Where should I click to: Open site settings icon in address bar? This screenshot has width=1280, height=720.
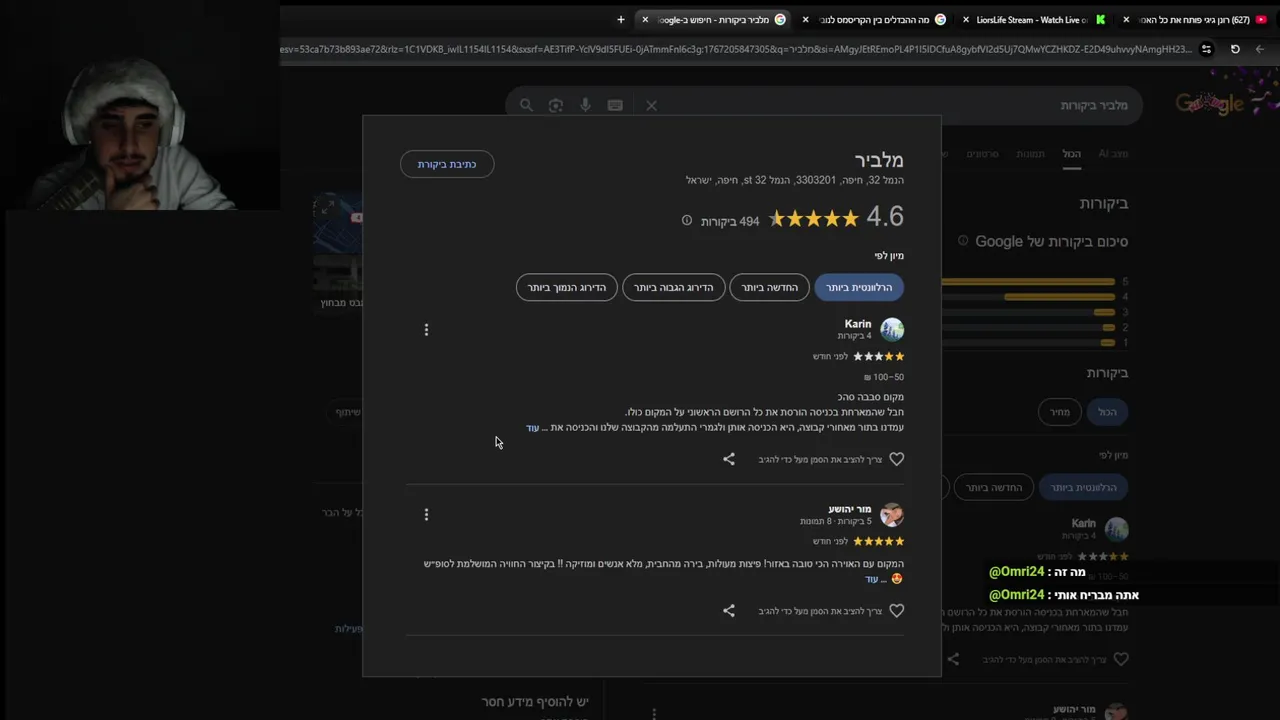coord(1206,49)
